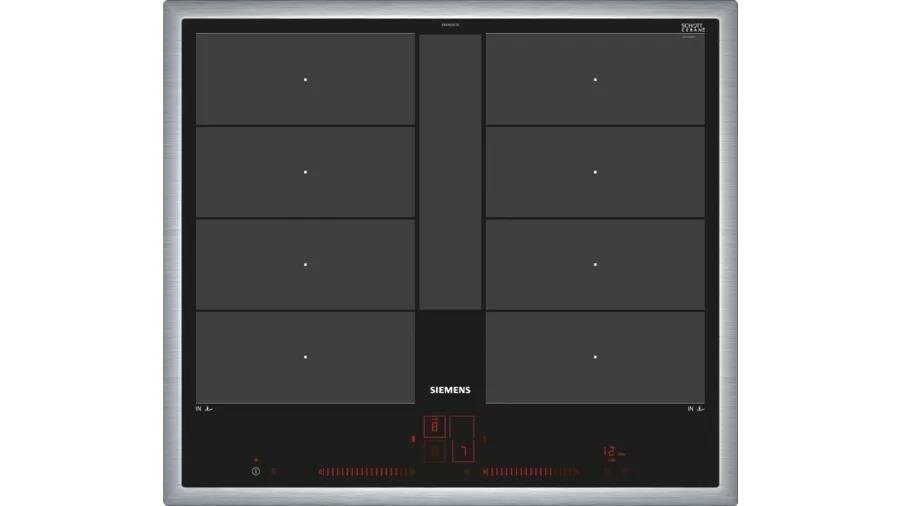Touch the second left cooking zone from top
This screenshot has height=506, width=900.
(x=305, y=172)
